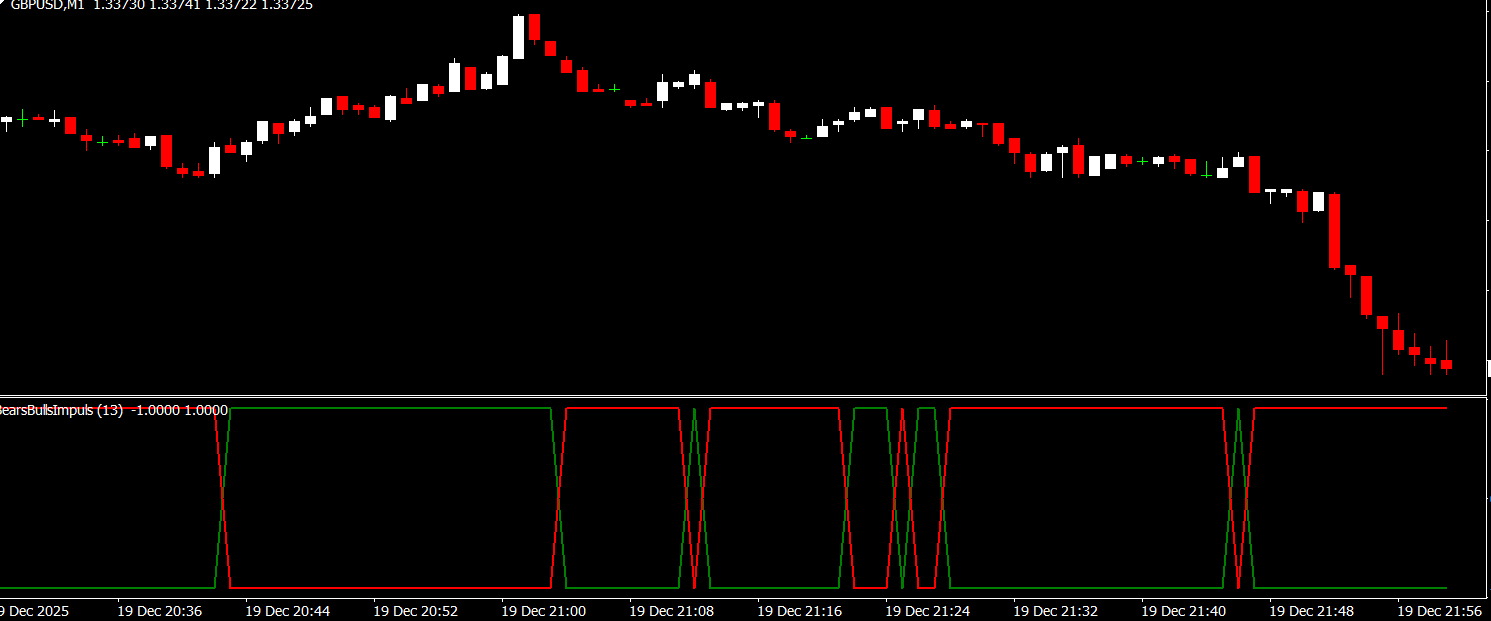Select the BearsBullsImpuls (13) indicator label
This screenshot has width=1491, height=621.
click(x=59, y=410)
